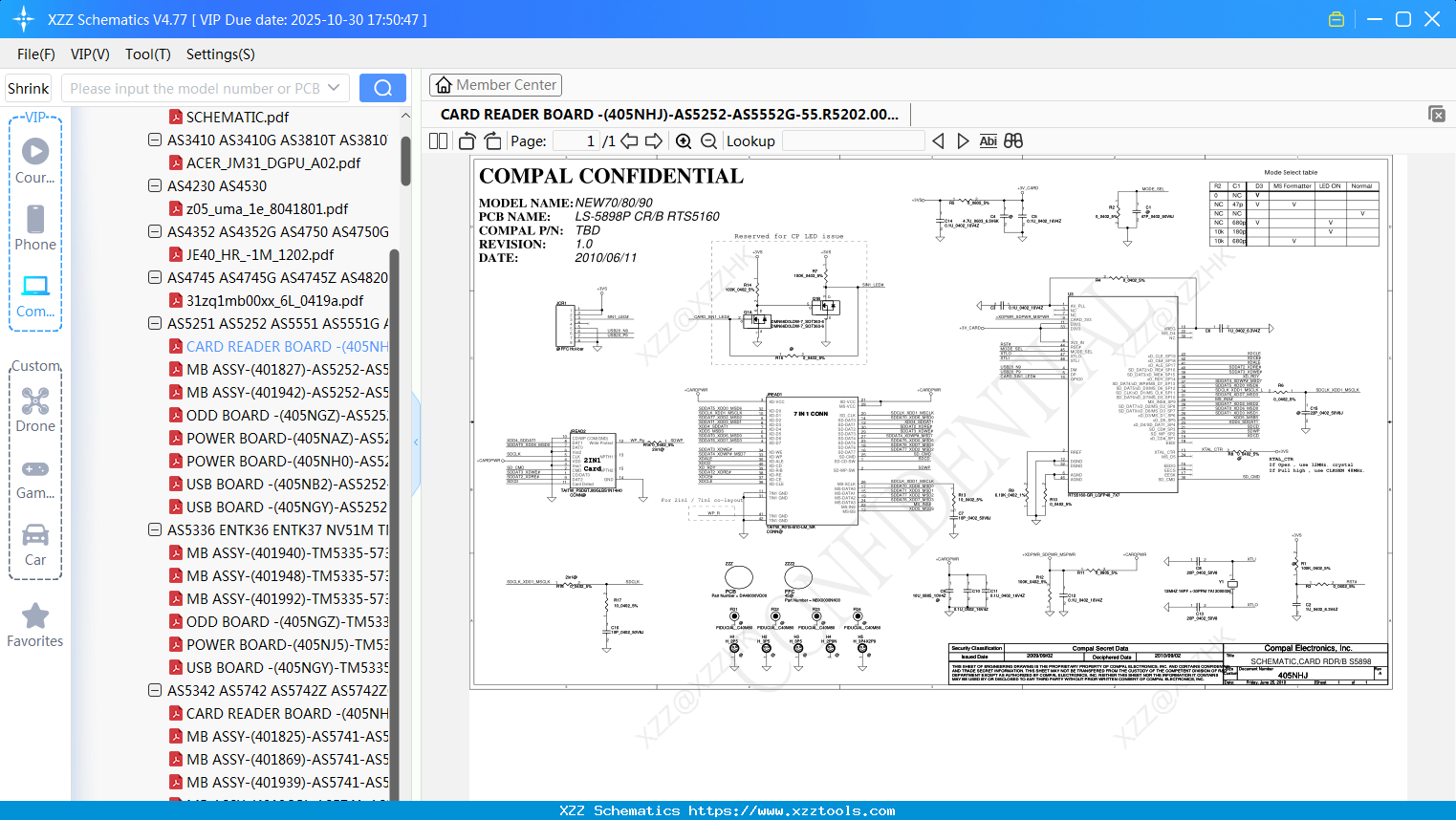Open the Car category

(35, 545)
